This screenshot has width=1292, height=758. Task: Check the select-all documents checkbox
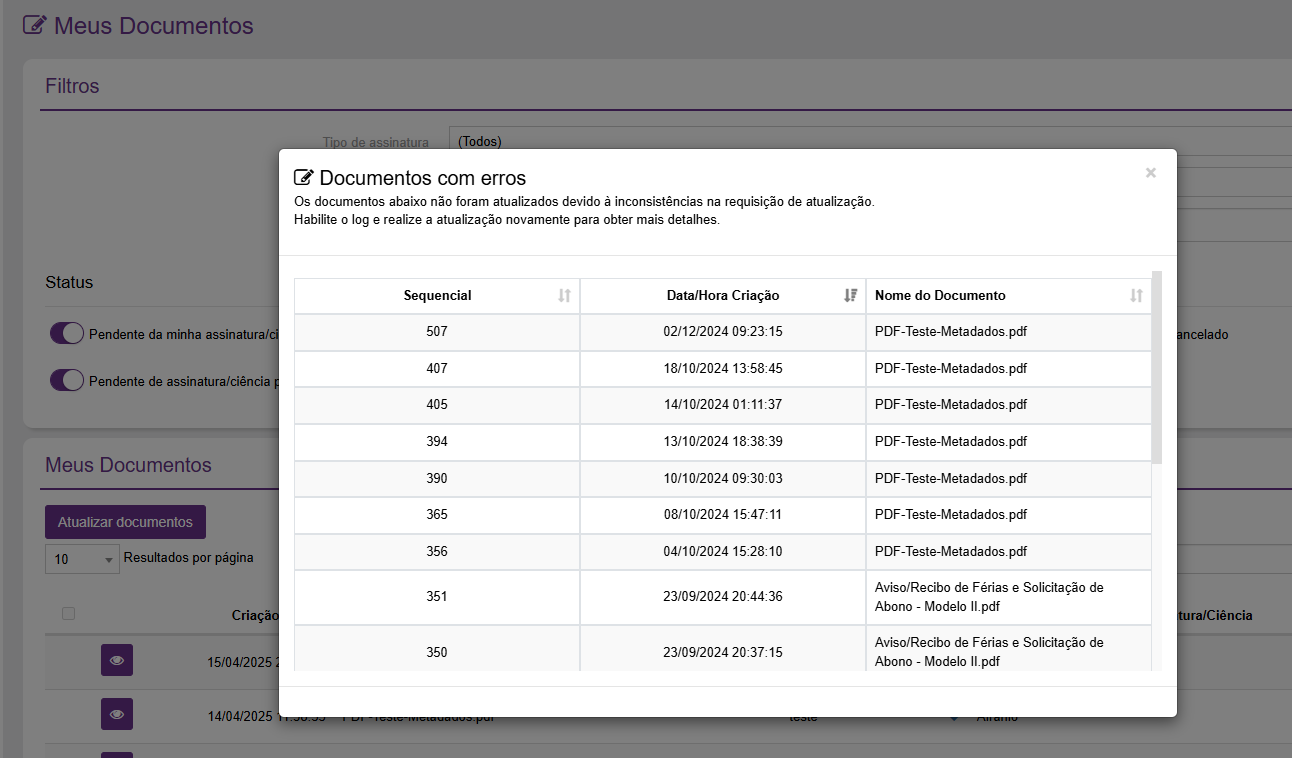click(68, 614)
